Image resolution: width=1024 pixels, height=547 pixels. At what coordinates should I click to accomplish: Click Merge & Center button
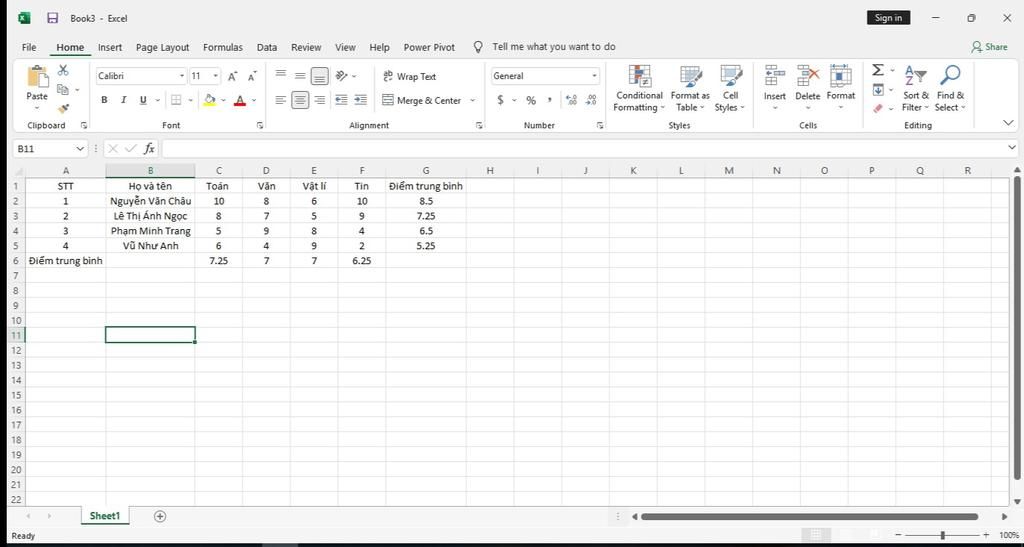422,101
